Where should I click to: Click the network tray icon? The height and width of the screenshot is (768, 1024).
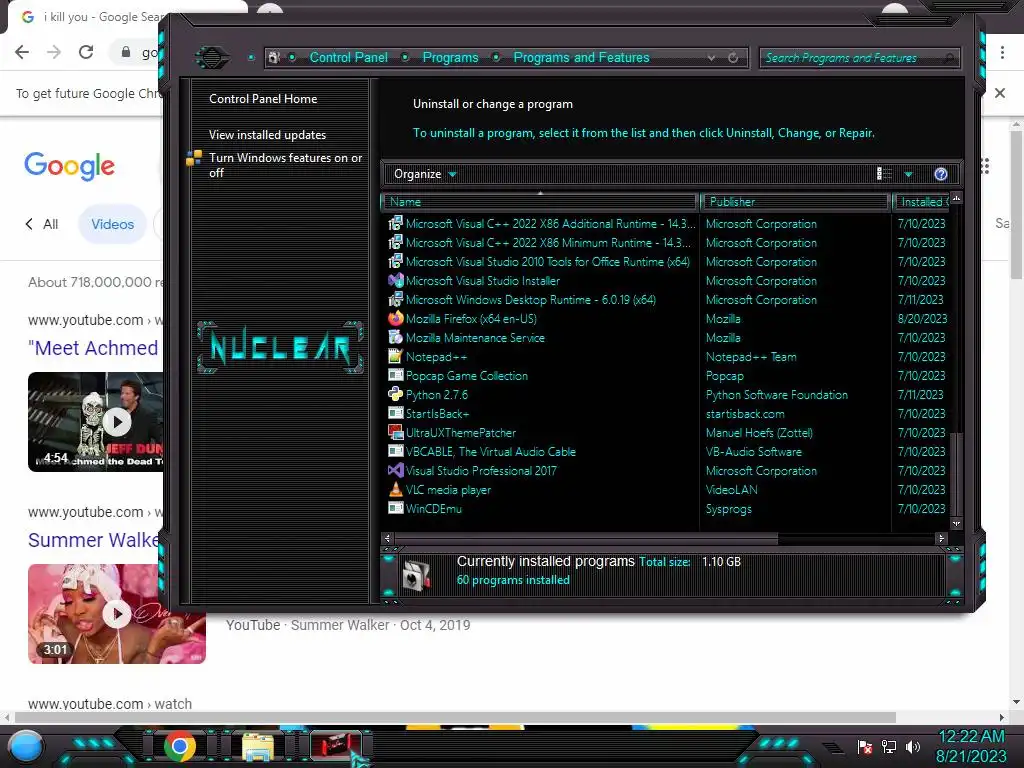889,747
